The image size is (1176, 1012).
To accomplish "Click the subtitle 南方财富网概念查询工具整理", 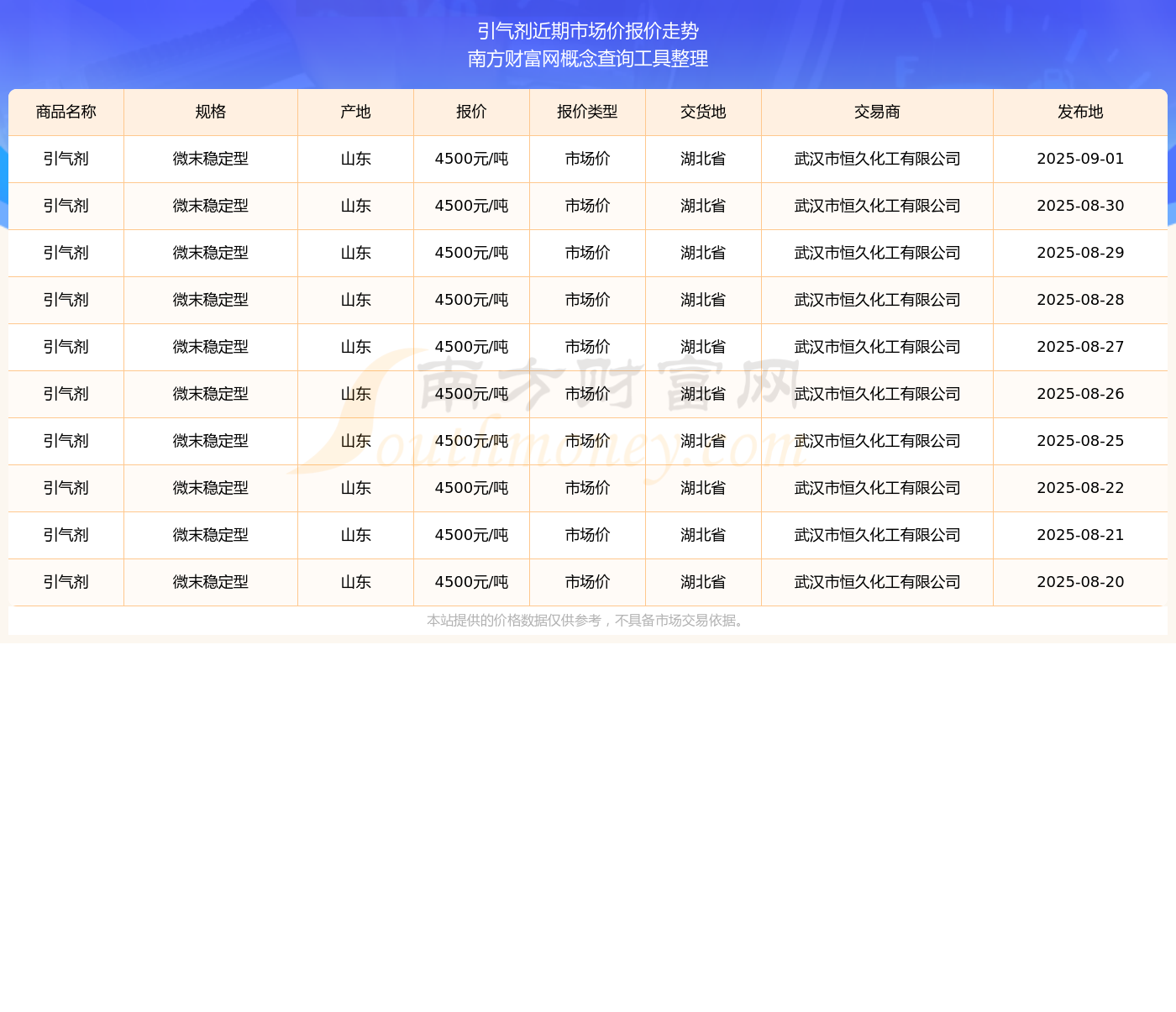I will (x=588, y=59).
